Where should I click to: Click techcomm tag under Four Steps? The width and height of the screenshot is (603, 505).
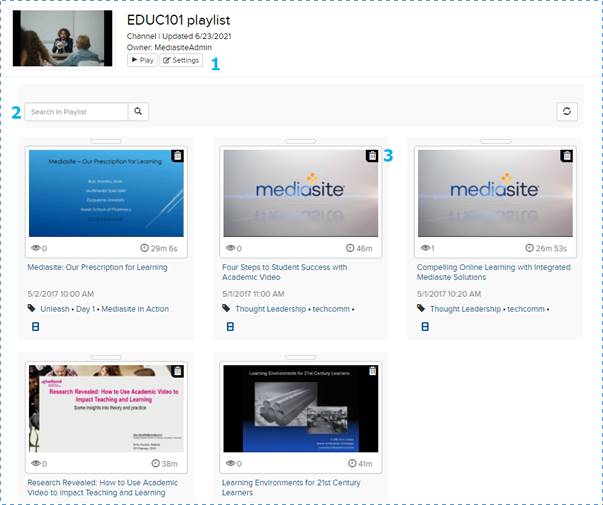[x=331, y=309]
